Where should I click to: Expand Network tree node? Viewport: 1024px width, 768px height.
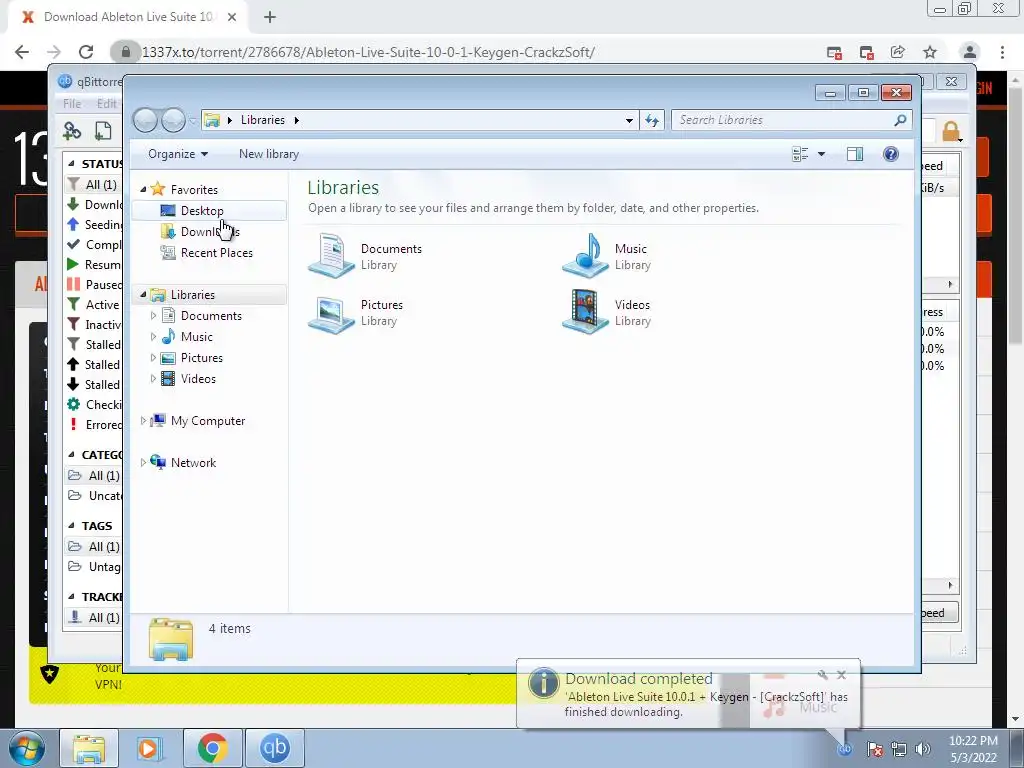pos(143,462)
